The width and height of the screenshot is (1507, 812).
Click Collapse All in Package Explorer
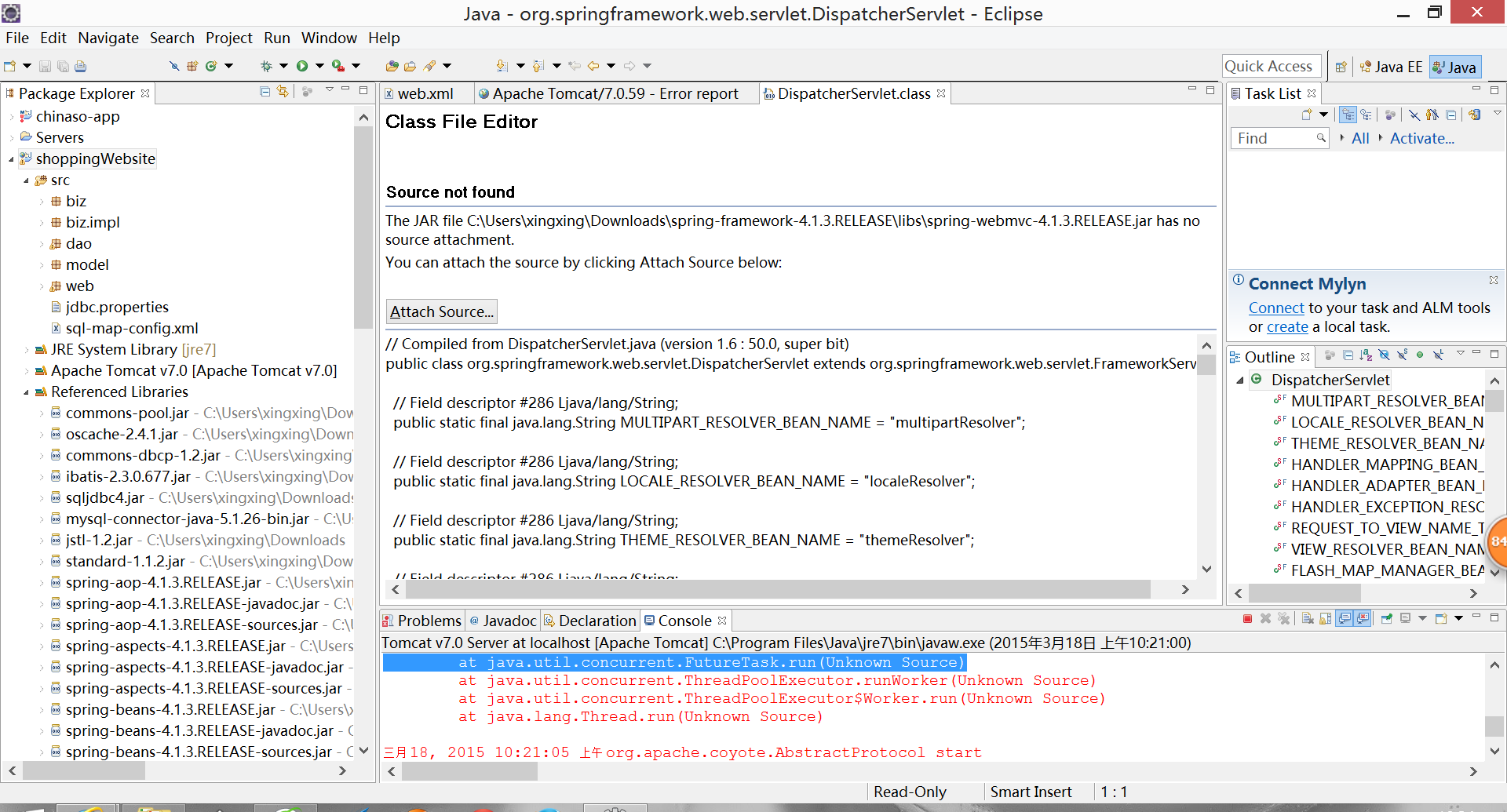265,92
